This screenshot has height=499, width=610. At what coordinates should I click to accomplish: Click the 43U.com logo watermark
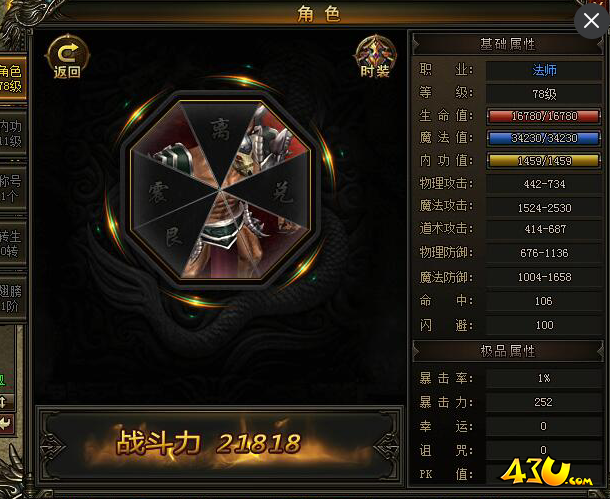[x=546, y=473]
